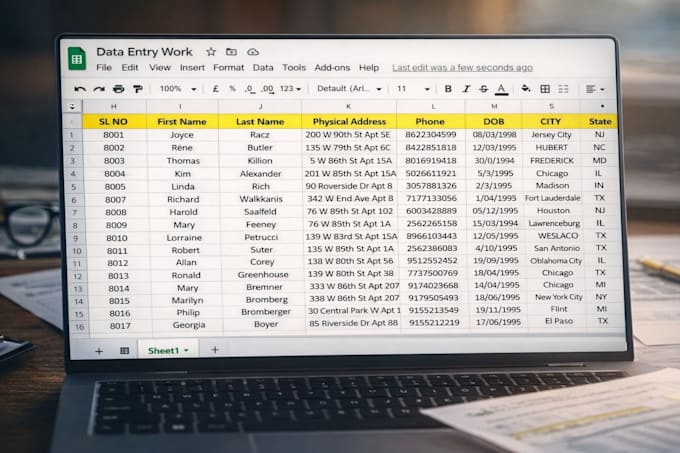Image resolution: width=680 pixels, height=453 pixels.
Task: Click the expand/collapse arrows at top-left corner
Action: pyautogui.click(x=72, y=107)
